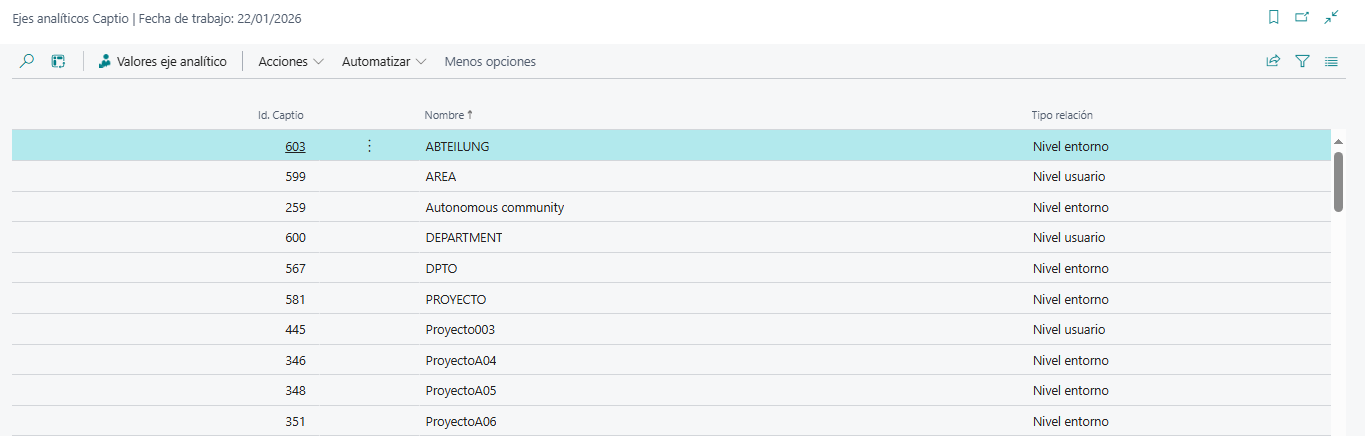This screenshot has height=436, width=1365.
Task: Toggle the filter pane funnel icon
Action: [1302, 61]
